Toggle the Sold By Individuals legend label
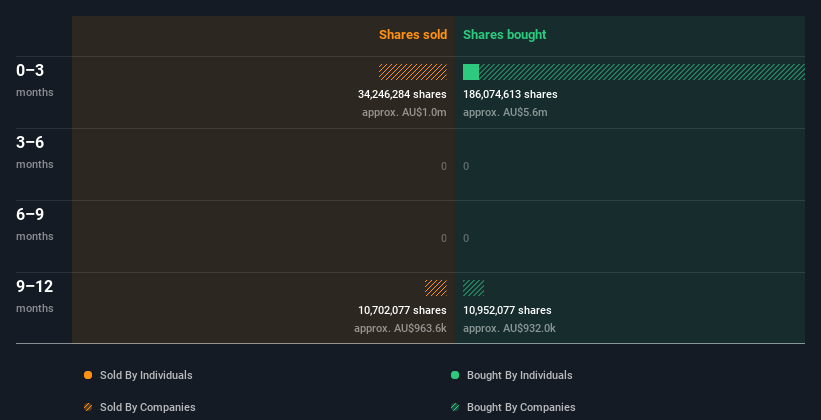The image size is (821, 420). (x=146, y=375)
